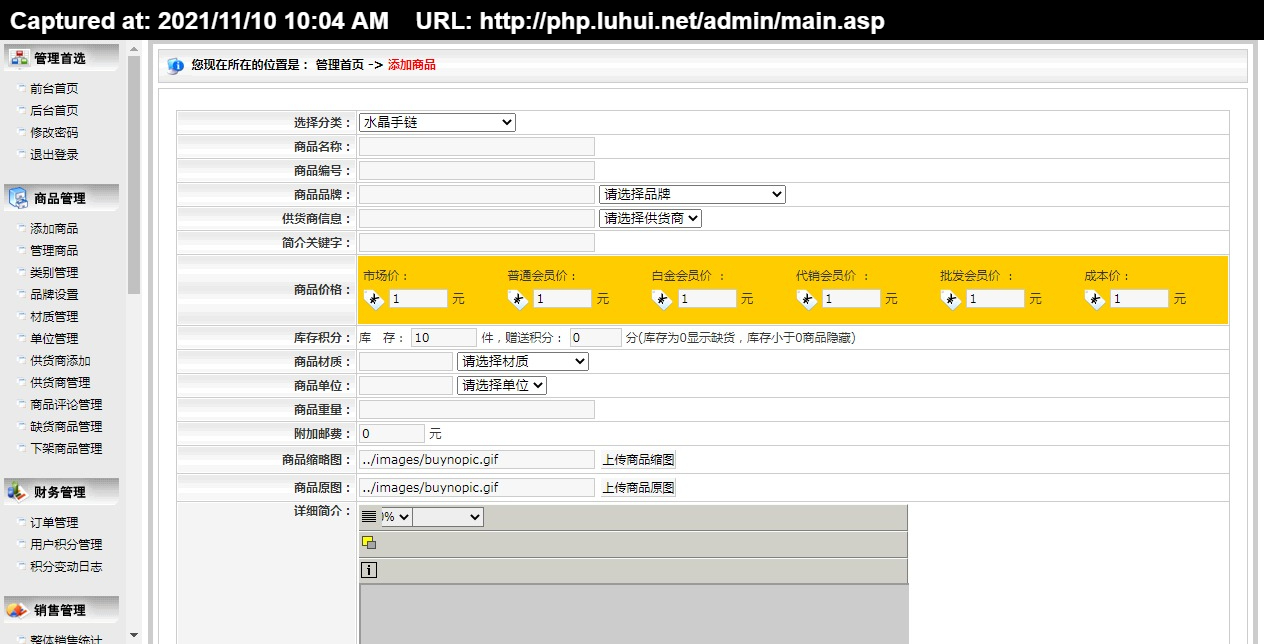Click the price tag icon under 白金会员价
Image resolution: width=1264 pixels, height=644 pixels.
662,298
